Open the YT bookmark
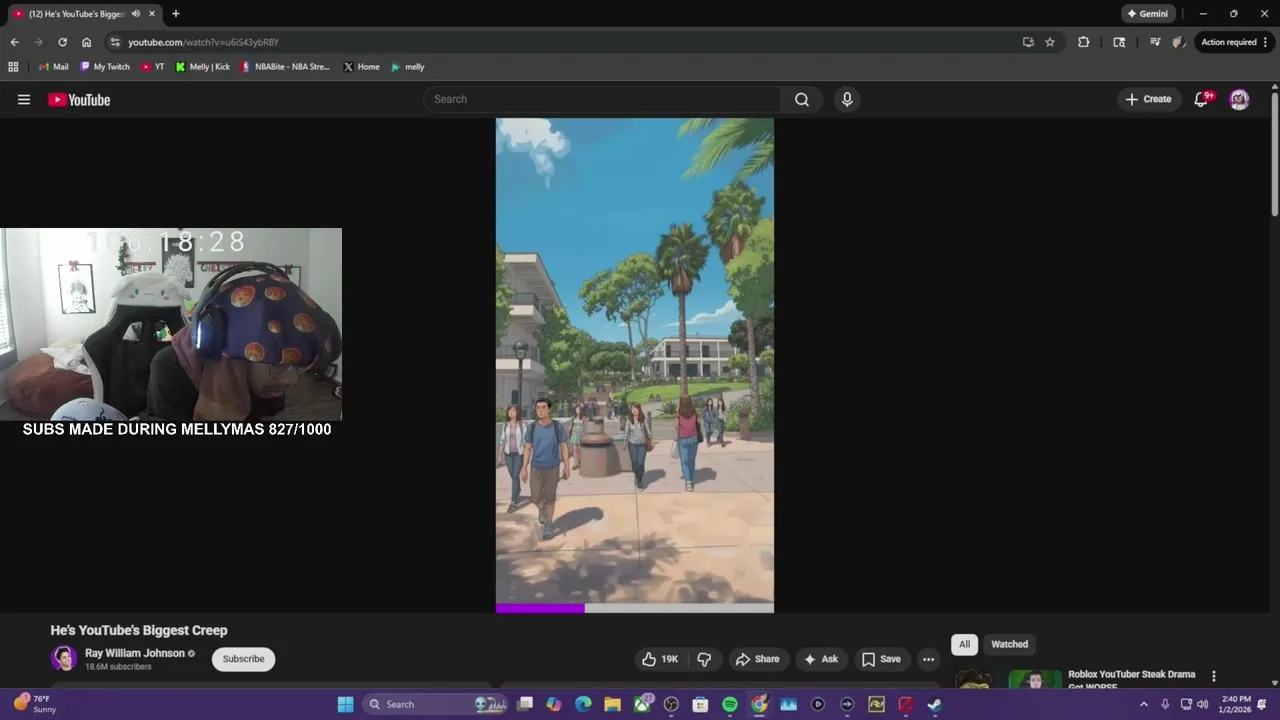 [x=152, y=67]
